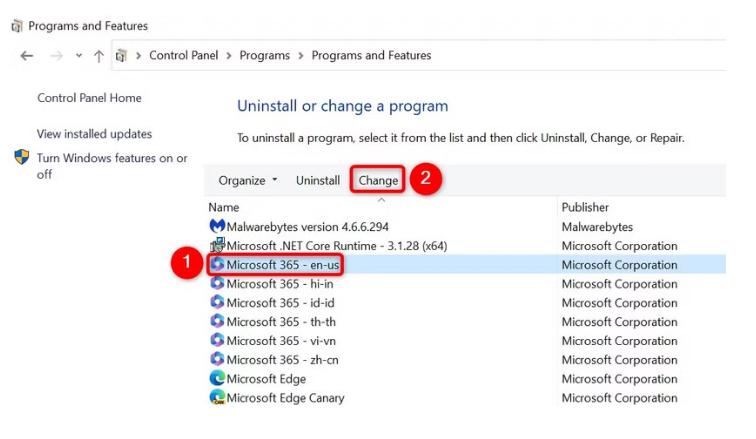Click the Microsoft Edge Canary icon

tap(217, 397)
